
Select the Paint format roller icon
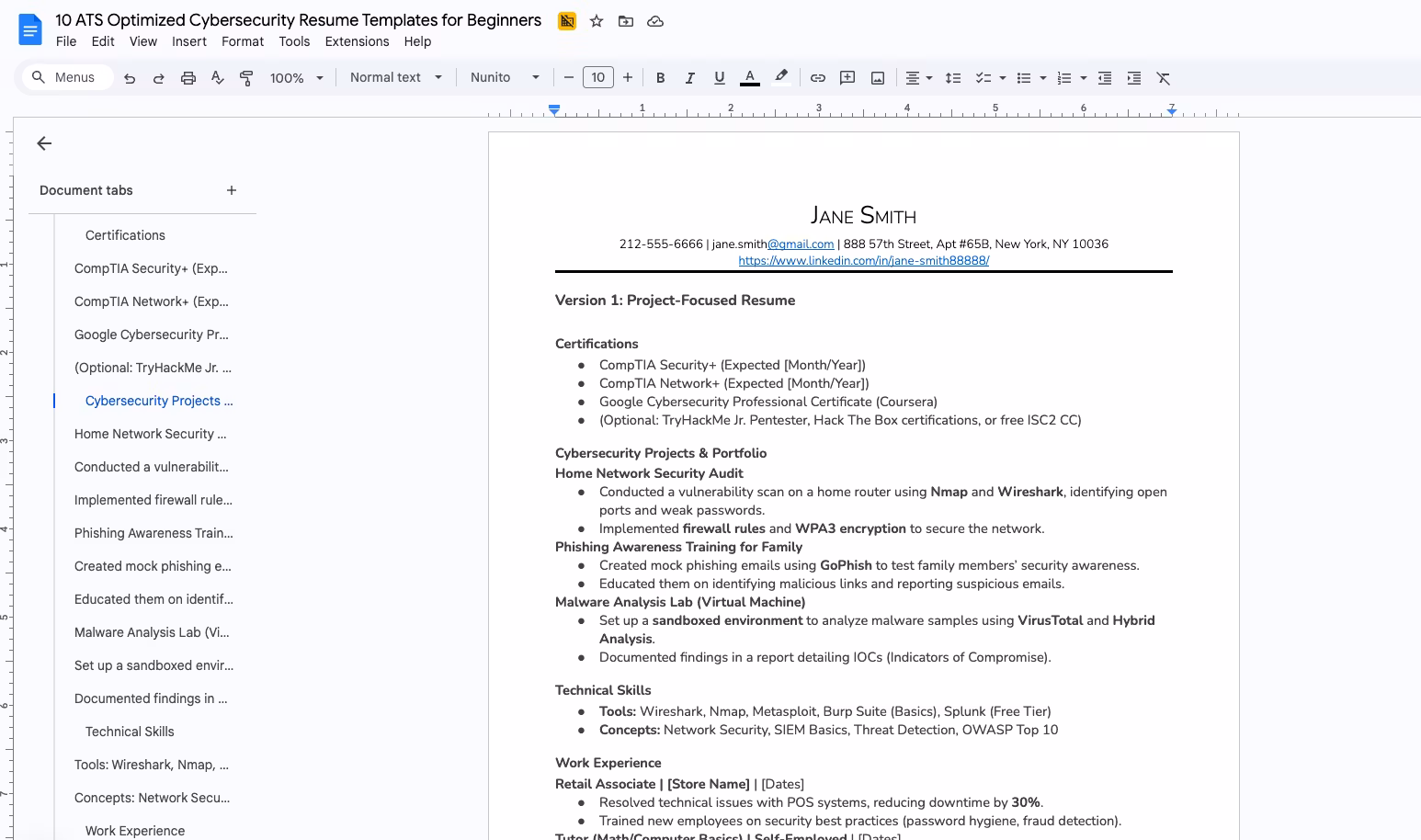point(246,78)
